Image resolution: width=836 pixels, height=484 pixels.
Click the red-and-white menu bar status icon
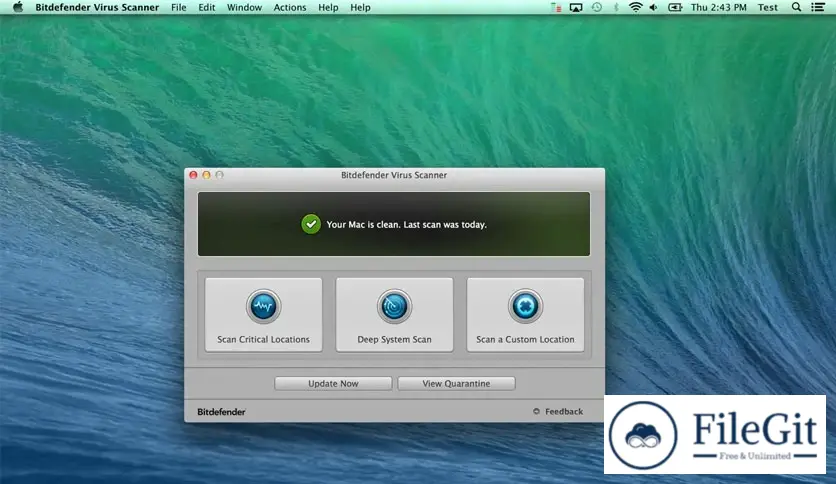[556, 7]
